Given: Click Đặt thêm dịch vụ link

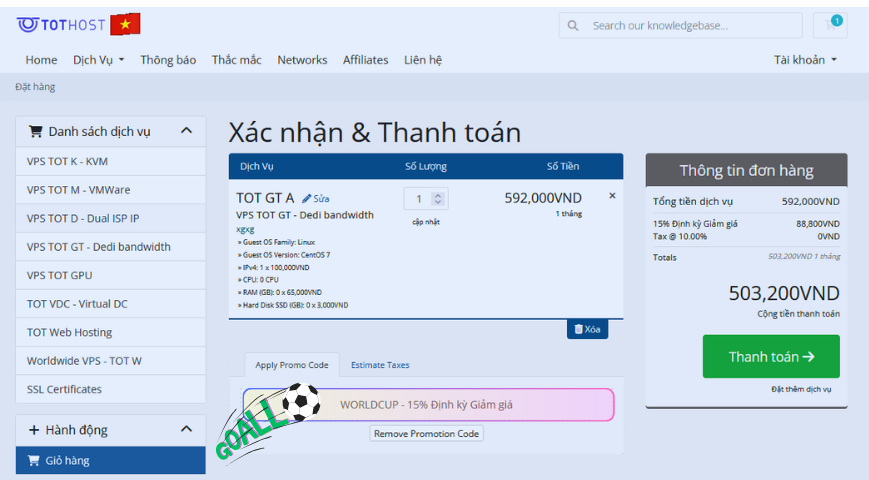Looking at the screenshot, I should point(801,389).
